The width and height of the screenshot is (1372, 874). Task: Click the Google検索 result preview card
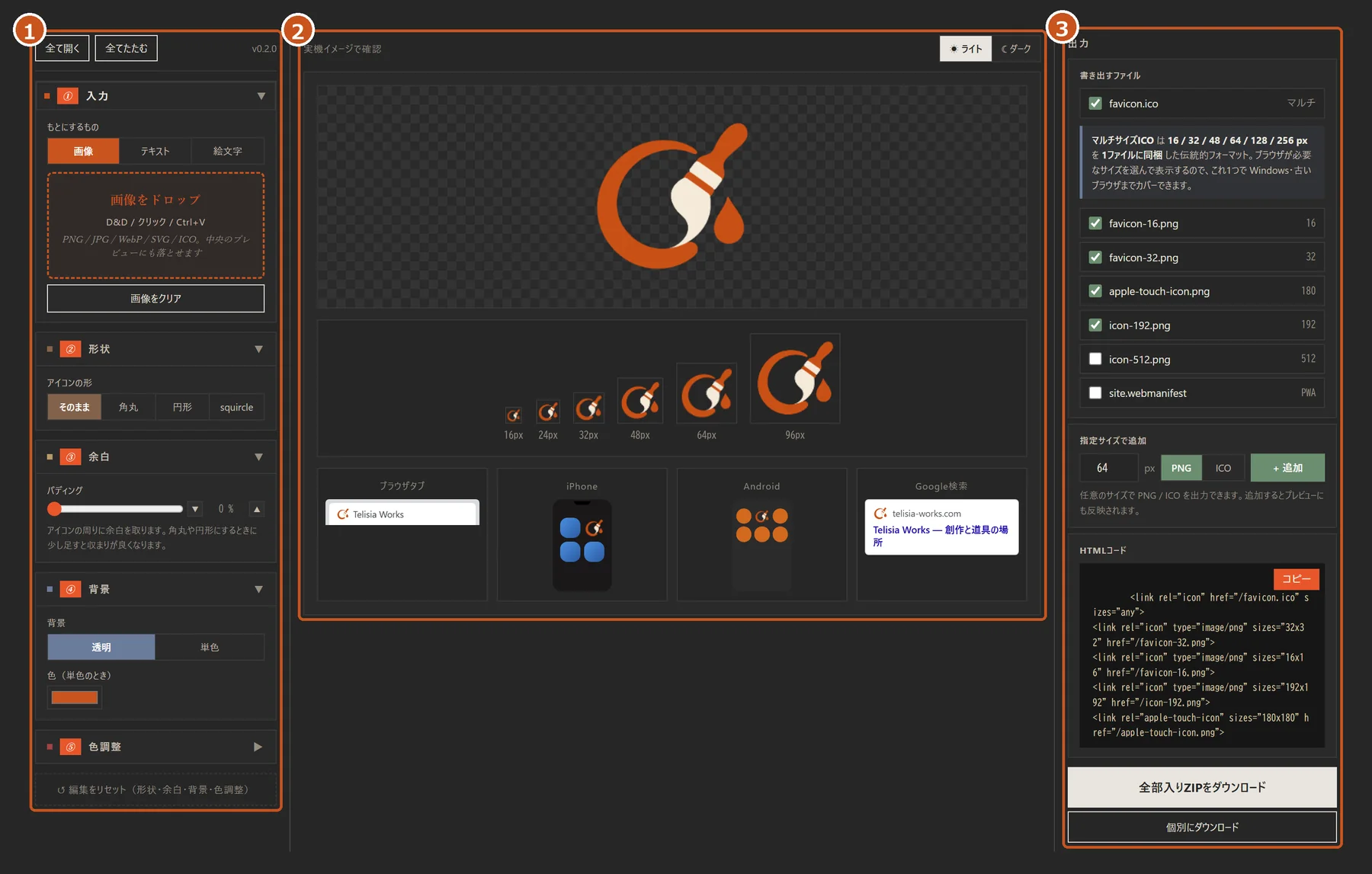tap(941, 527)
